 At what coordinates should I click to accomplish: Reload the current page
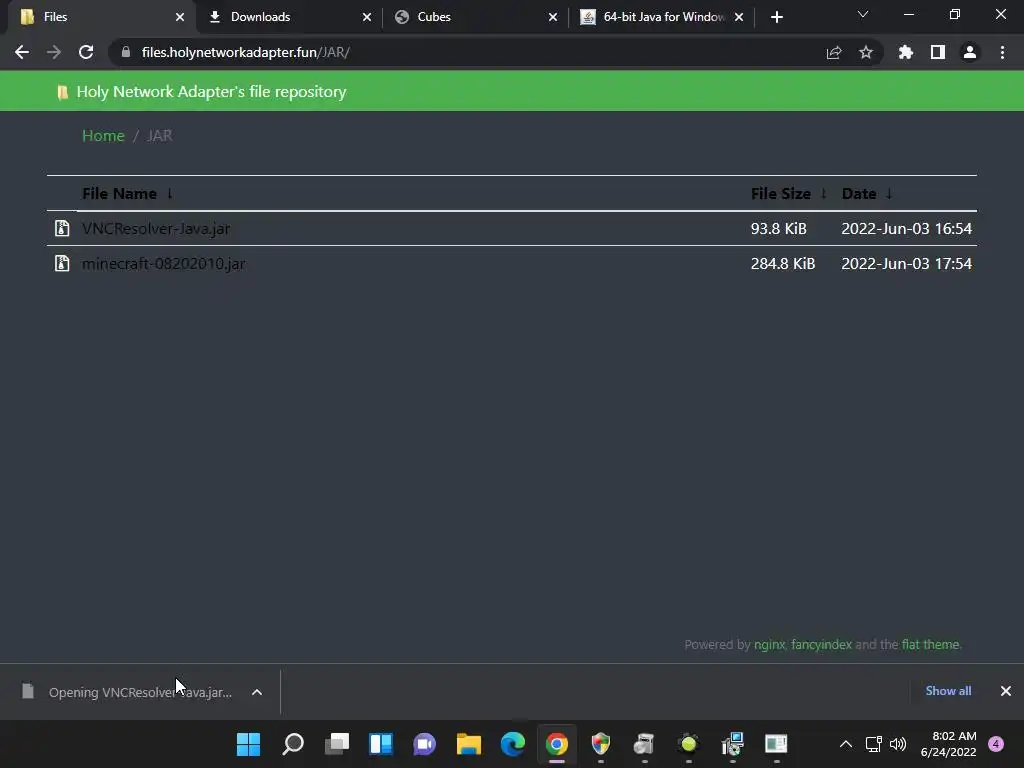(86, 52)
